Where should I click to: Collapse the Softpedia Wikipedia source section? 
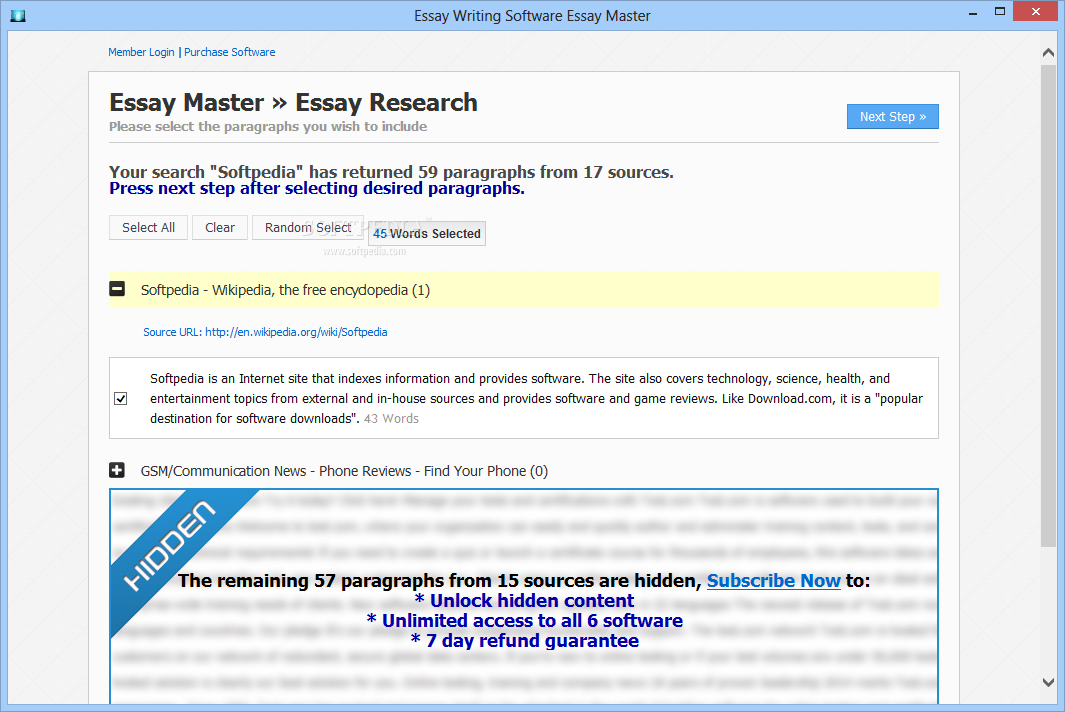coord(117,289)
